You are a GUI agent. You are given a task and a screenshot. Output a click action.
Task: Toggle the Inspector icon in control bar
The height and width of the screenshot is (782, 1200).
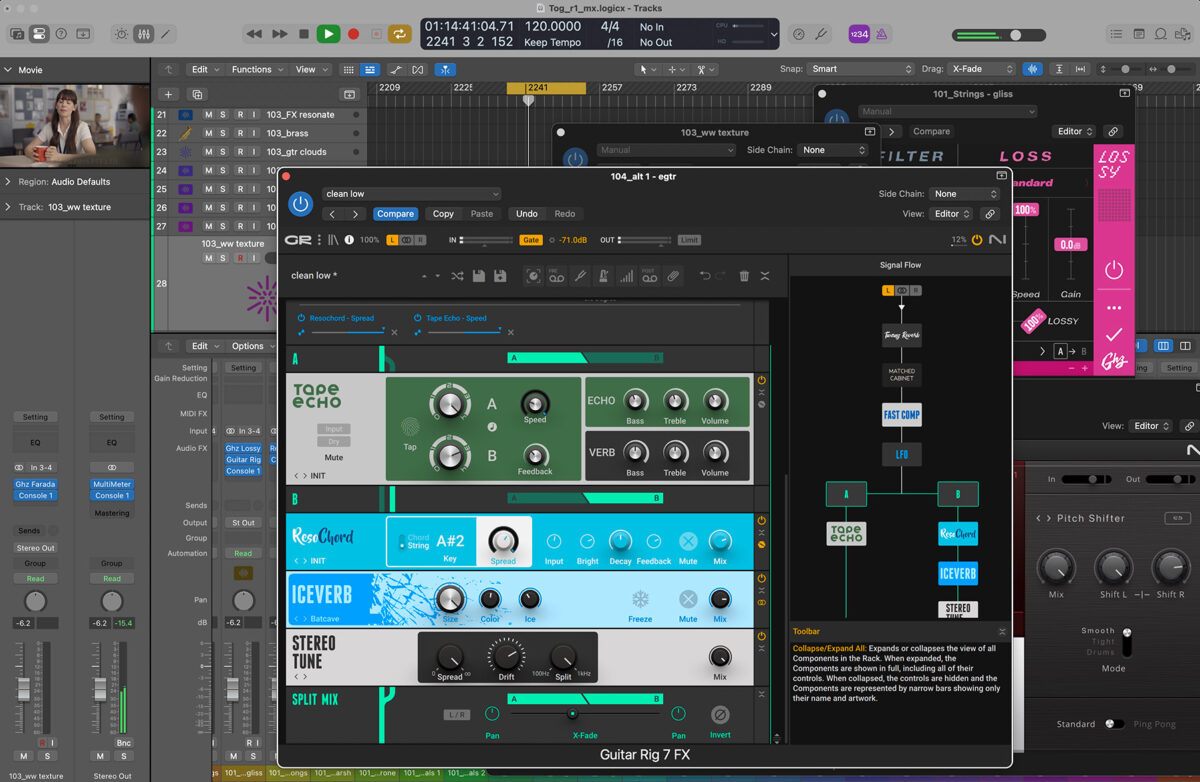39,34
